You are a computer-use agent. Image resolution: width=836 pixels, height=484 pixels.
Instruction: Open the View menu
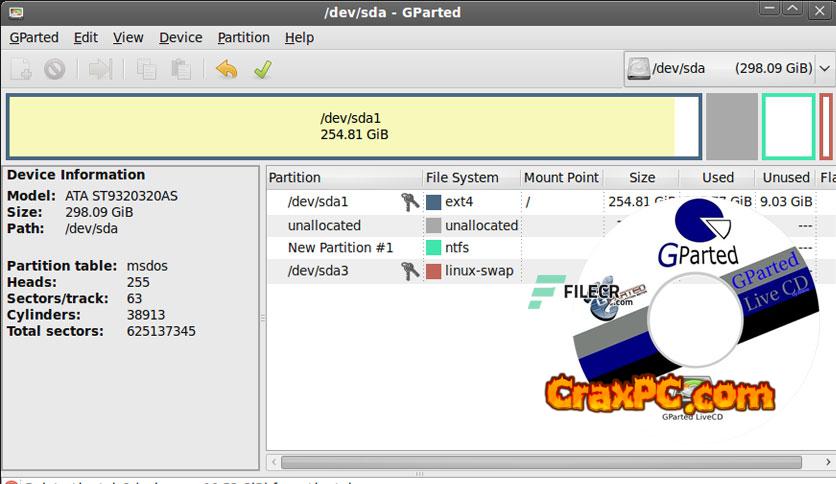point(128,38)
